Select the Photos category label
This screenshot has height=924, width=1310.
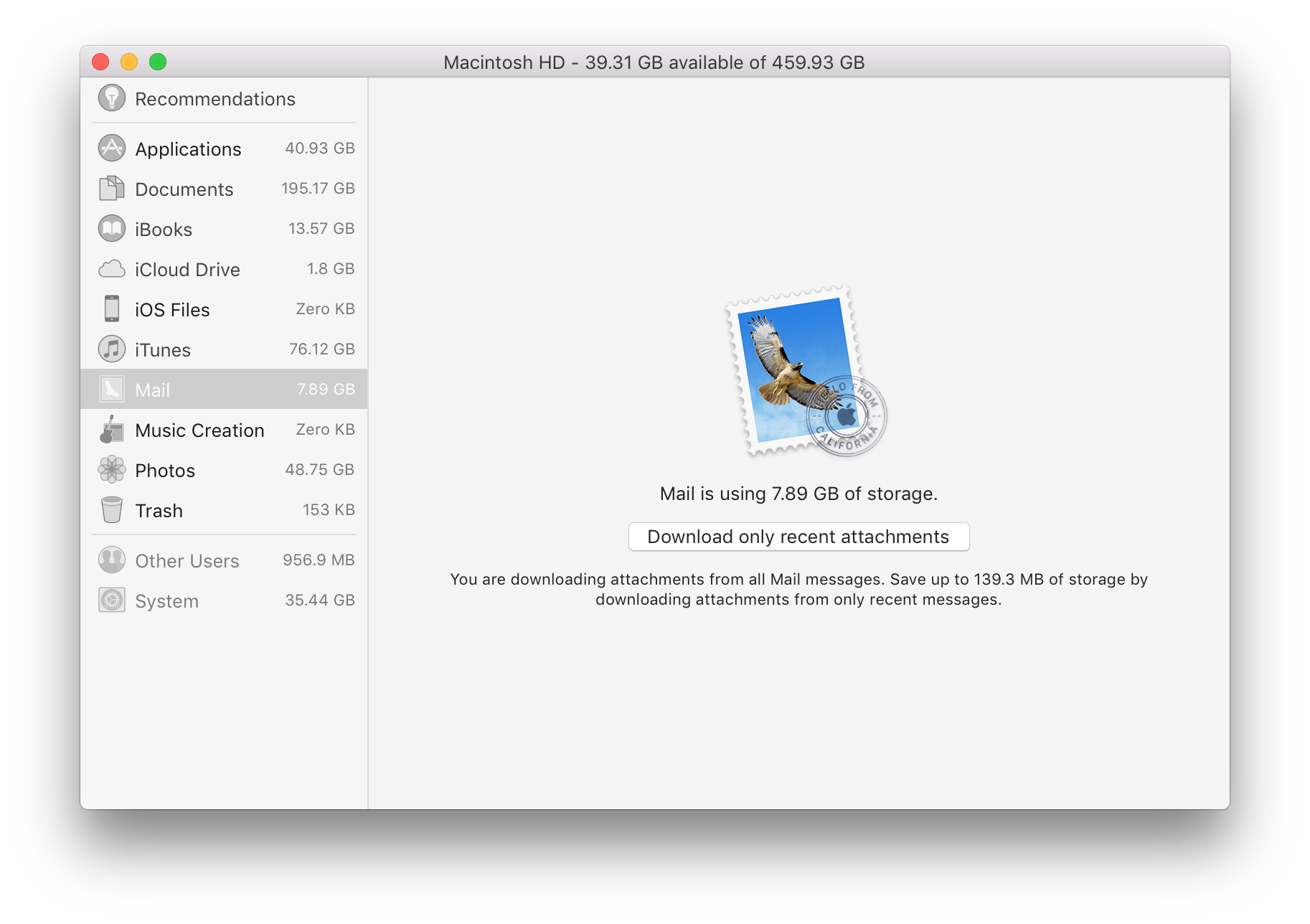coord(165,471)
